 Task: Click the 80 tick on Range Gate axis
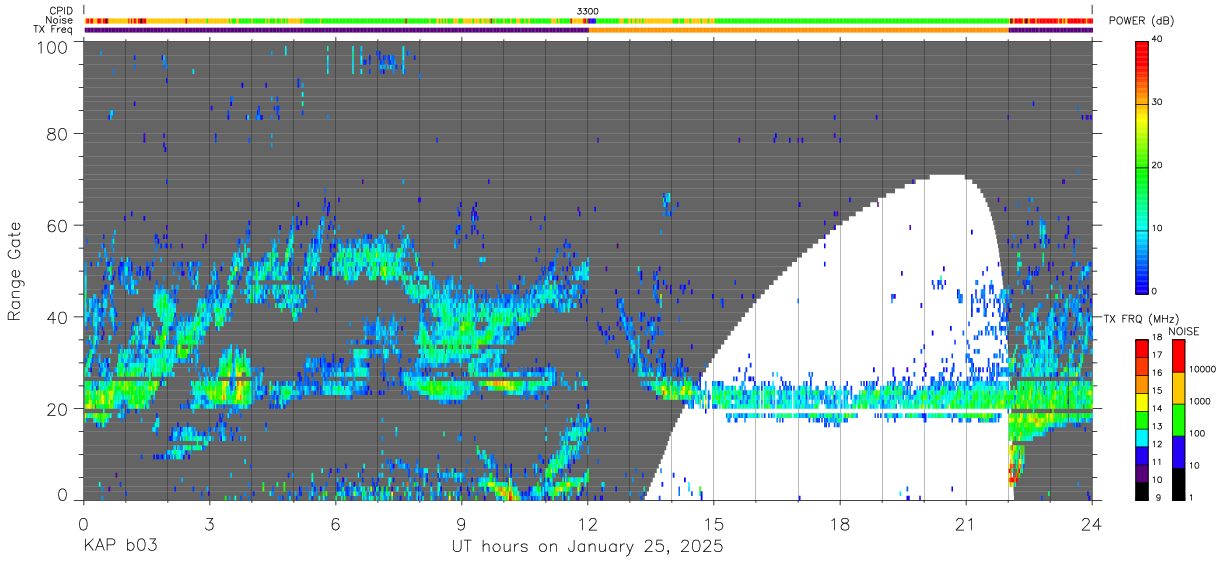[58, 134]
